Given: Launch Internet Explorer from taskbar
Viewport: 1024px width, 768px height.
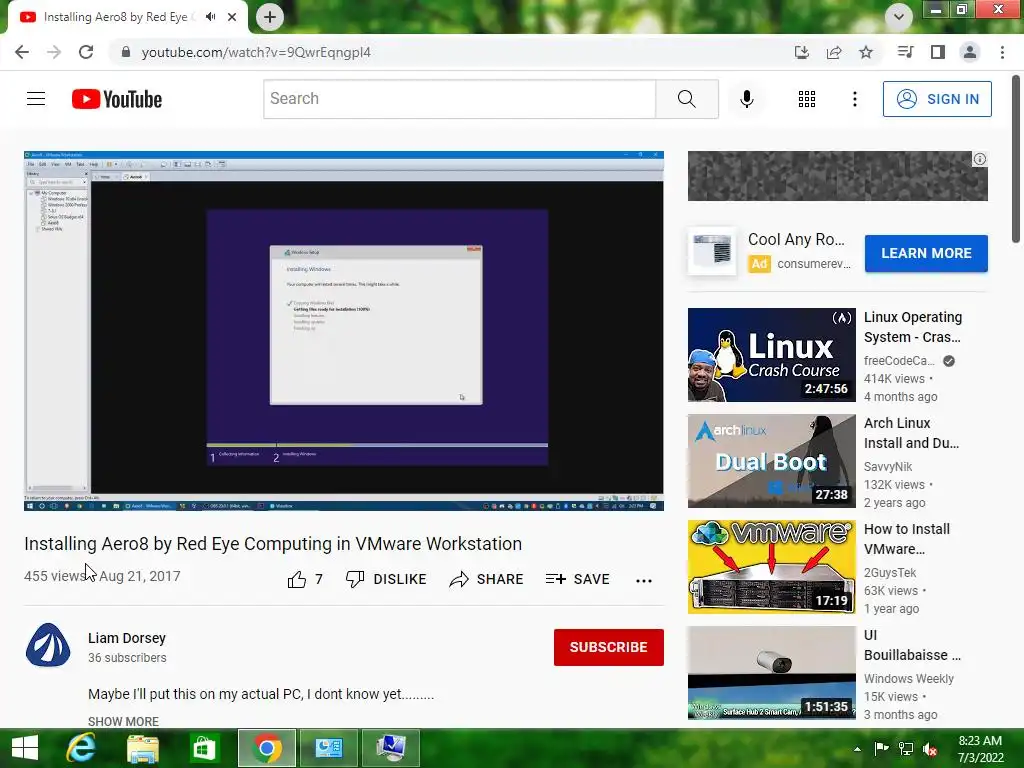Looking at the screenshot, I should click(x=81, y=748).
